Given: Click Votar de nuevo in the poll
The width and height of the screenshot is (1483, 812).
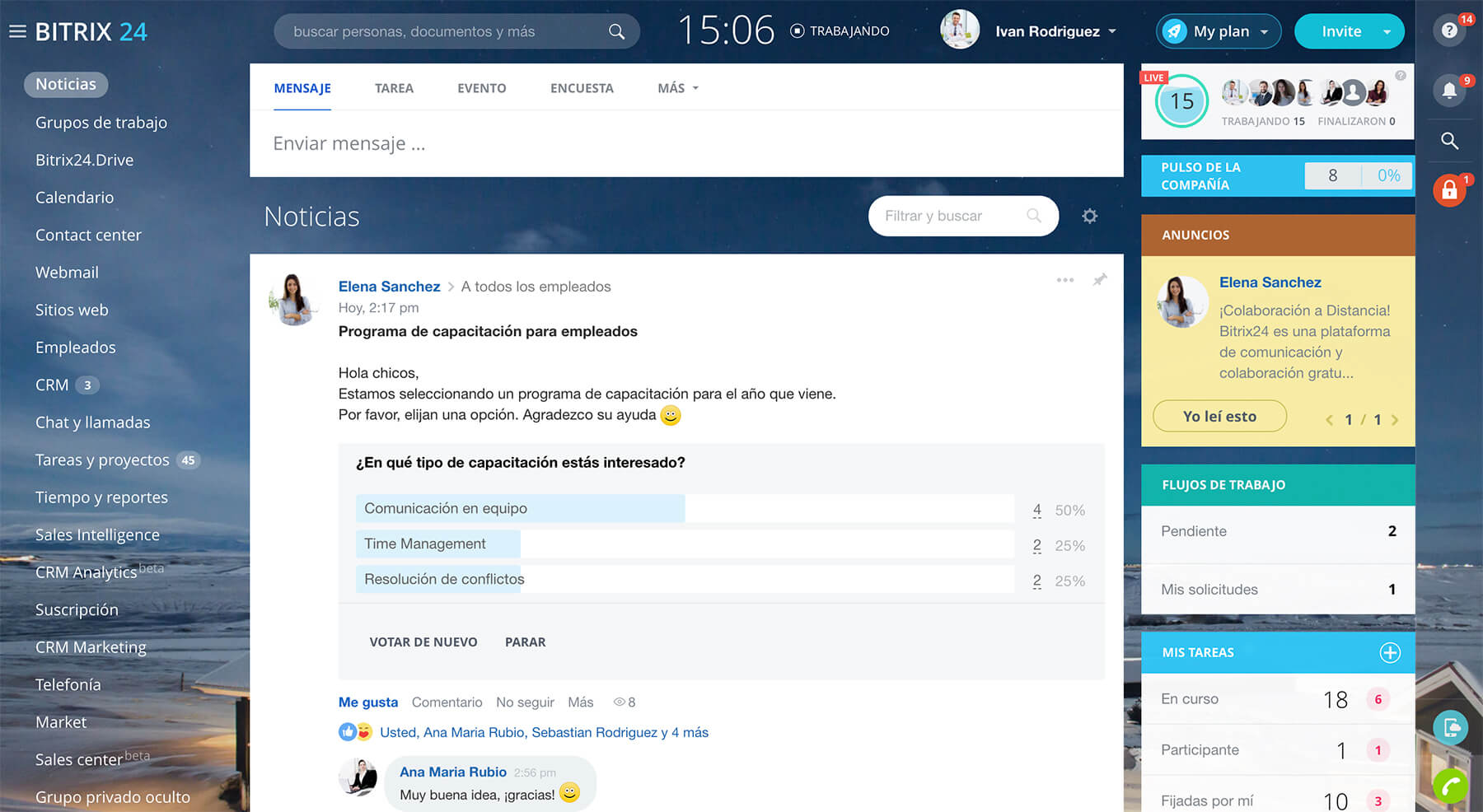Looking at the screenshot, I should click(423, 642).
